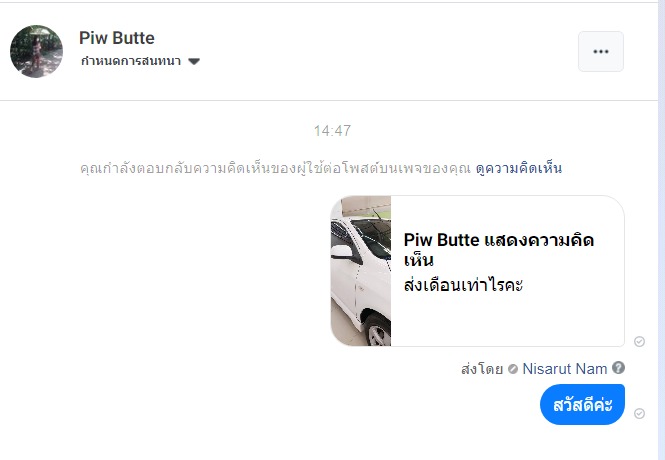This screenshot has width=665, height=460.
Task: Click the Piw Butte contact name
Action: pyautogui.click(x=116, y=38)
